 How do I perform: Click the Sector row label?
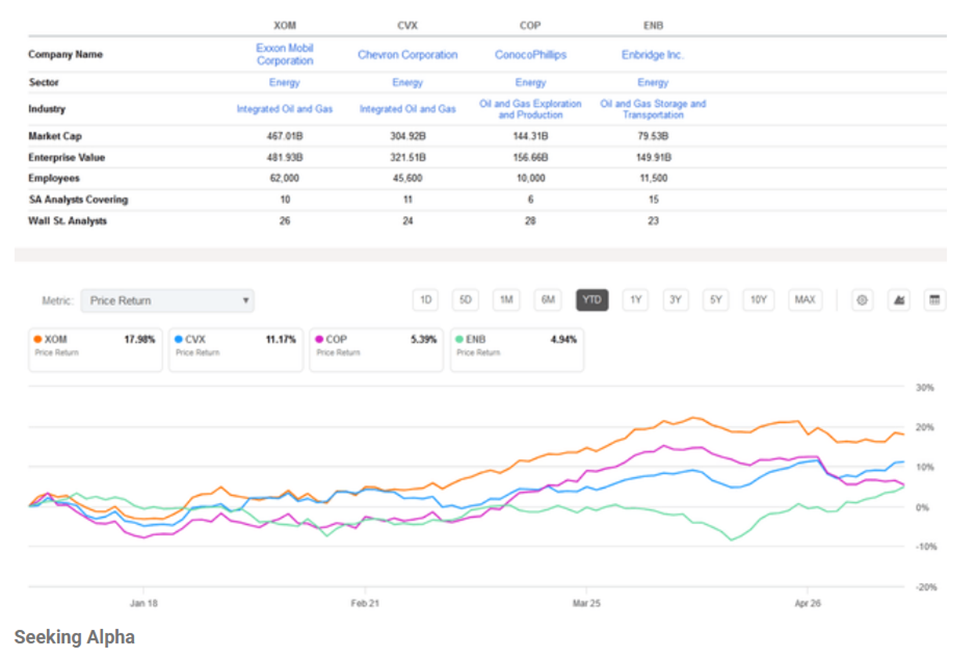pyautogui.click(x=44, y=83)
